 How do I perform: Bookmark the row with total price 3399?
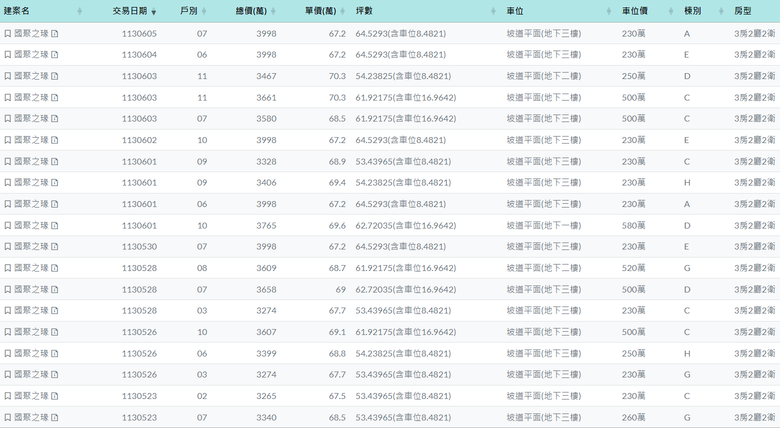[x=7, y=353]
